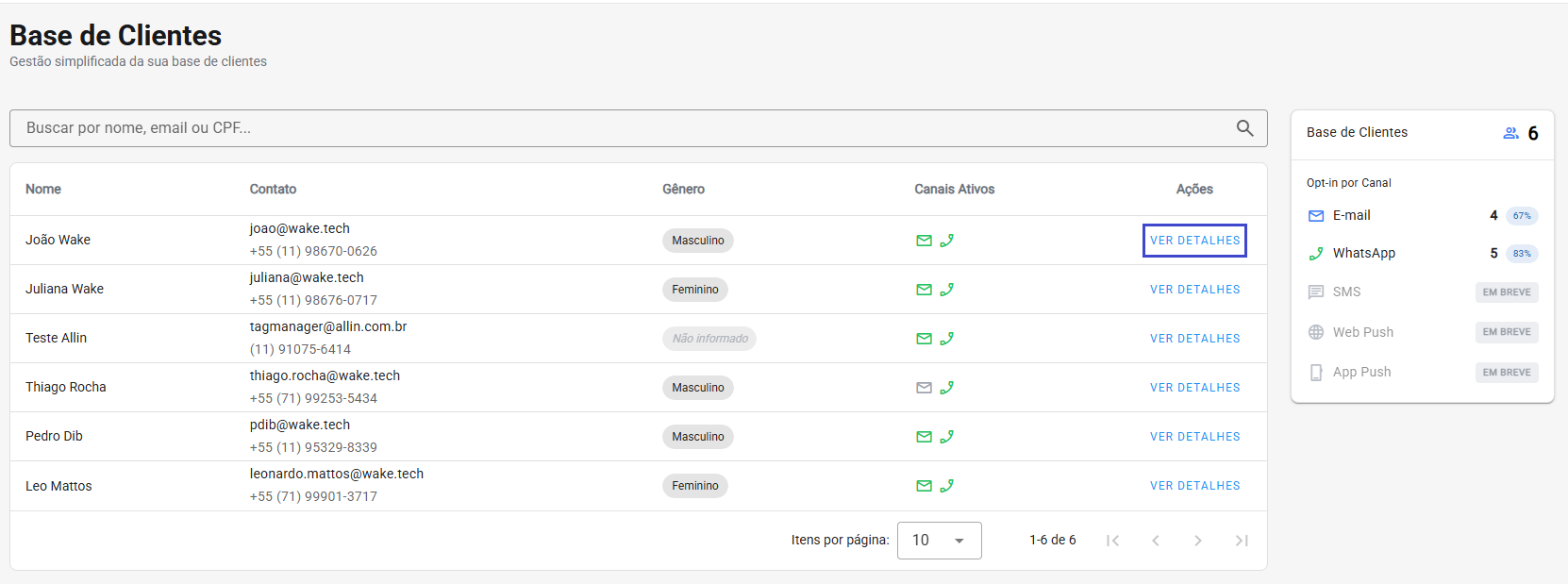Click the customers count people icon

click(1510, 133)
